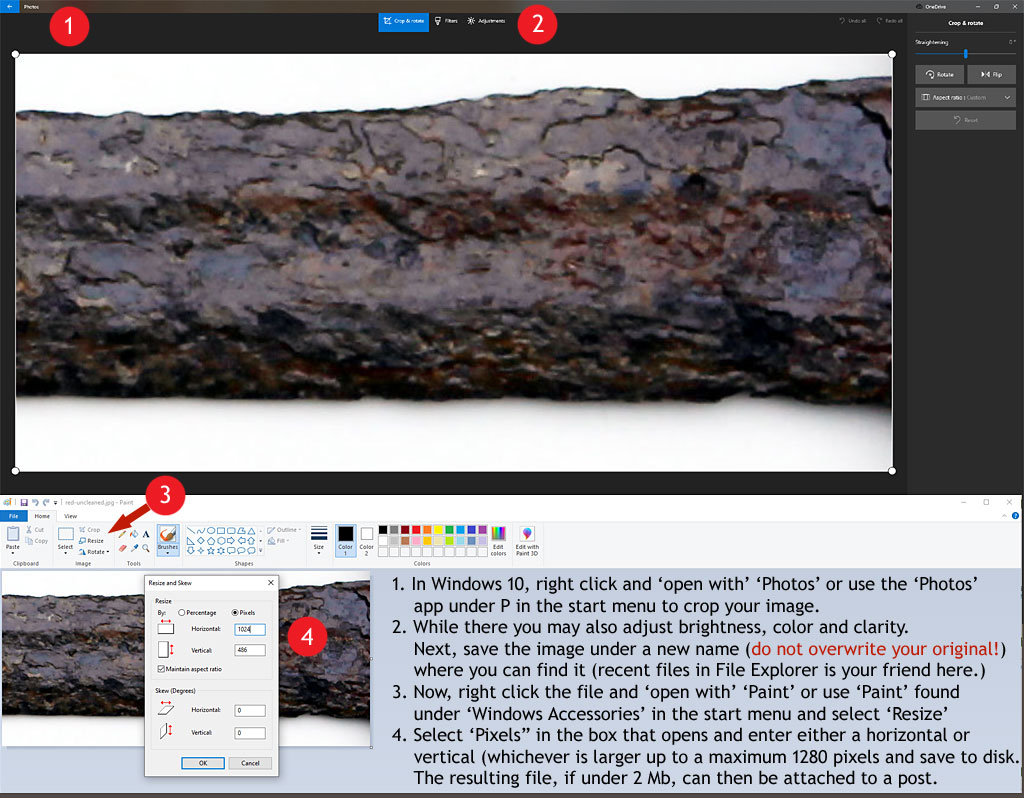The image size is (1024, 798).
Task: Click the Resize Vertical input field
Action: pos(250,650)
